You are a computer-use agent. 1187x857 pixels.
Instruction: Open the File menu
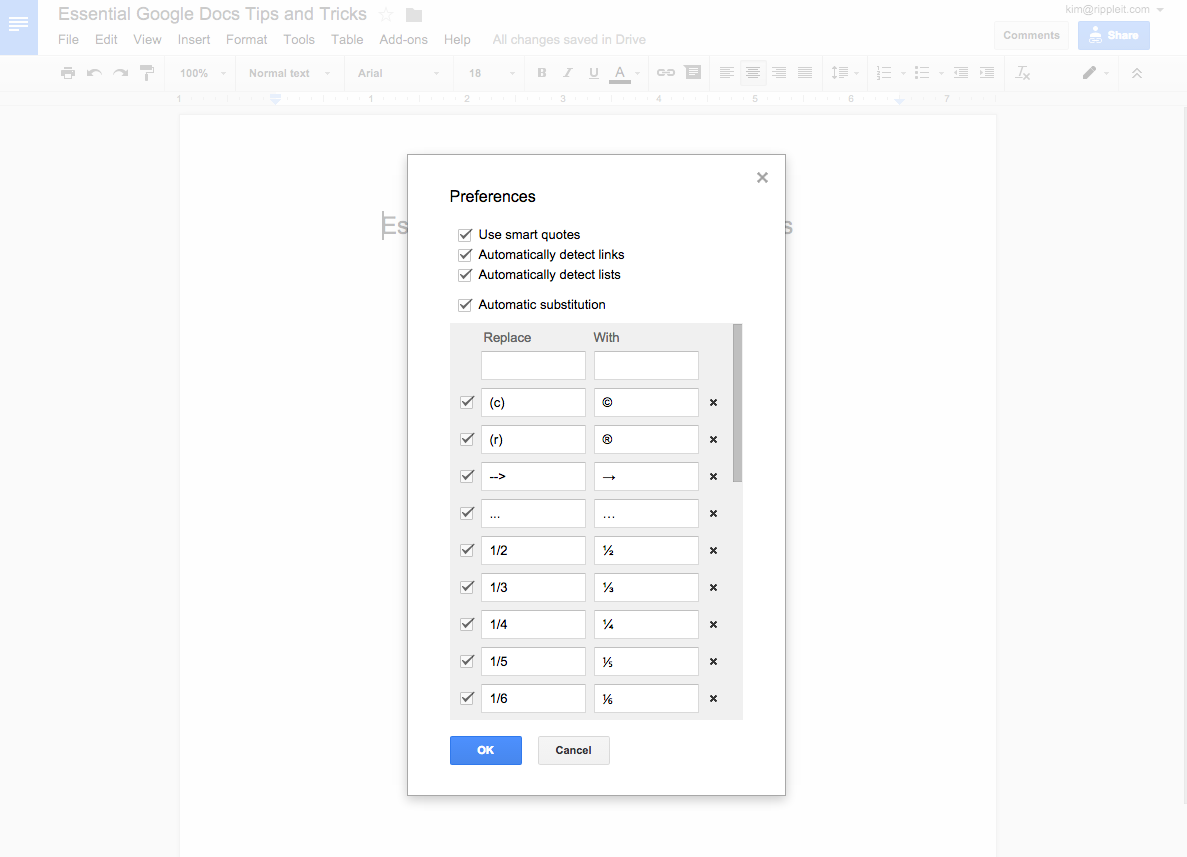click(x=68, y=39)
